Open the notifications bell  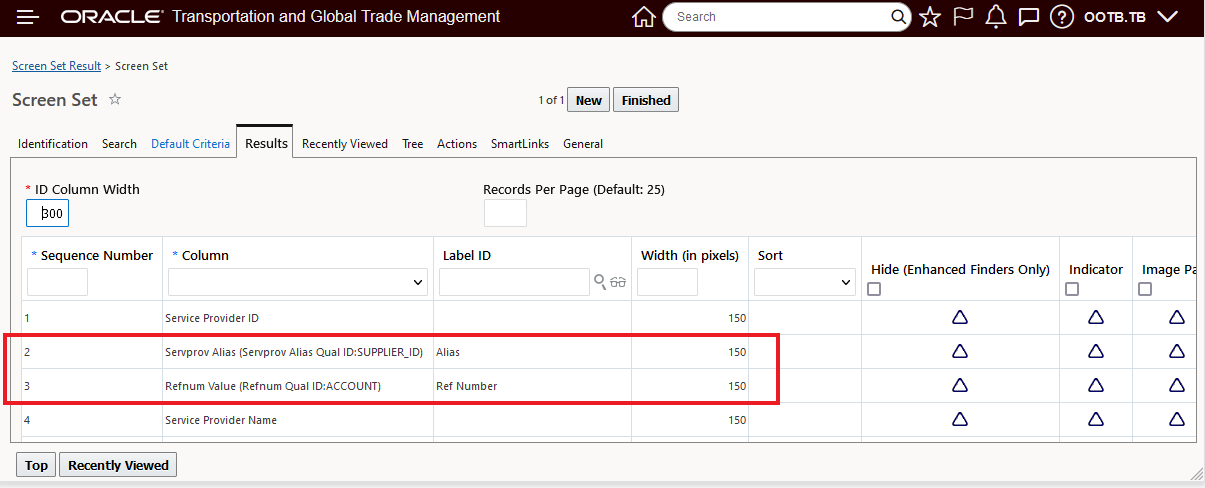[996, 17]
